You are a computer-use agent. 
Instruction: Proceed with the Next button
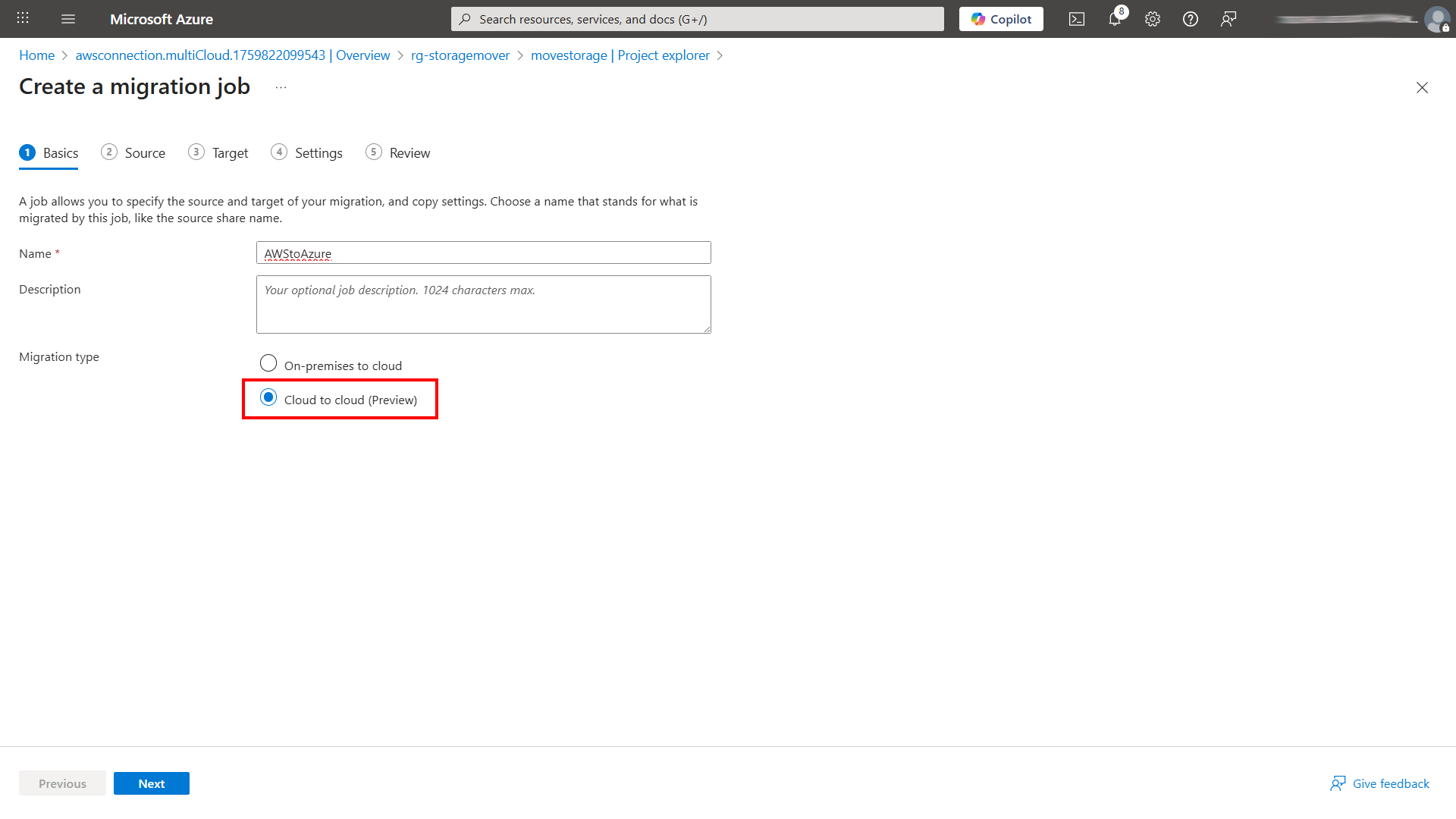click(151, 783)
